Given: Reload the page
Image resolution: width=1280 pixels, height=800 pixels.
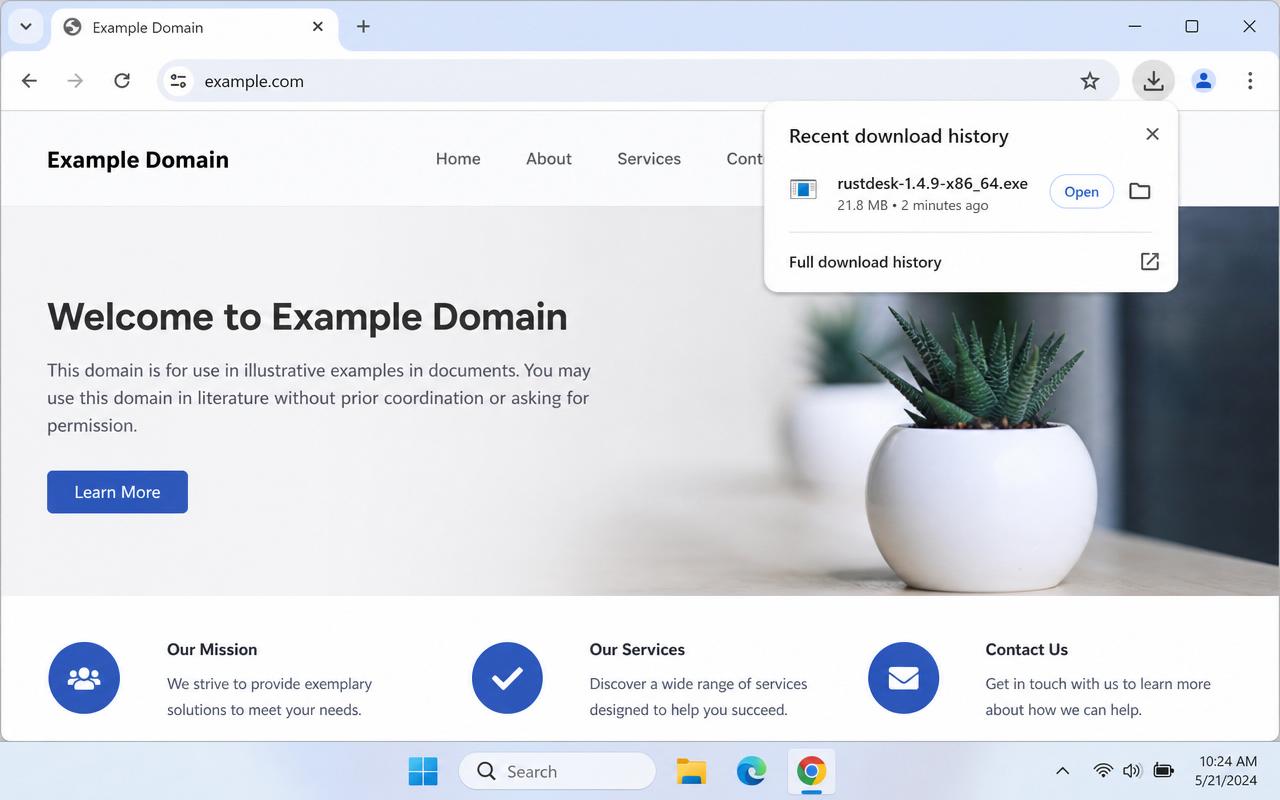Looking at the screenshot, I should 122,81.
